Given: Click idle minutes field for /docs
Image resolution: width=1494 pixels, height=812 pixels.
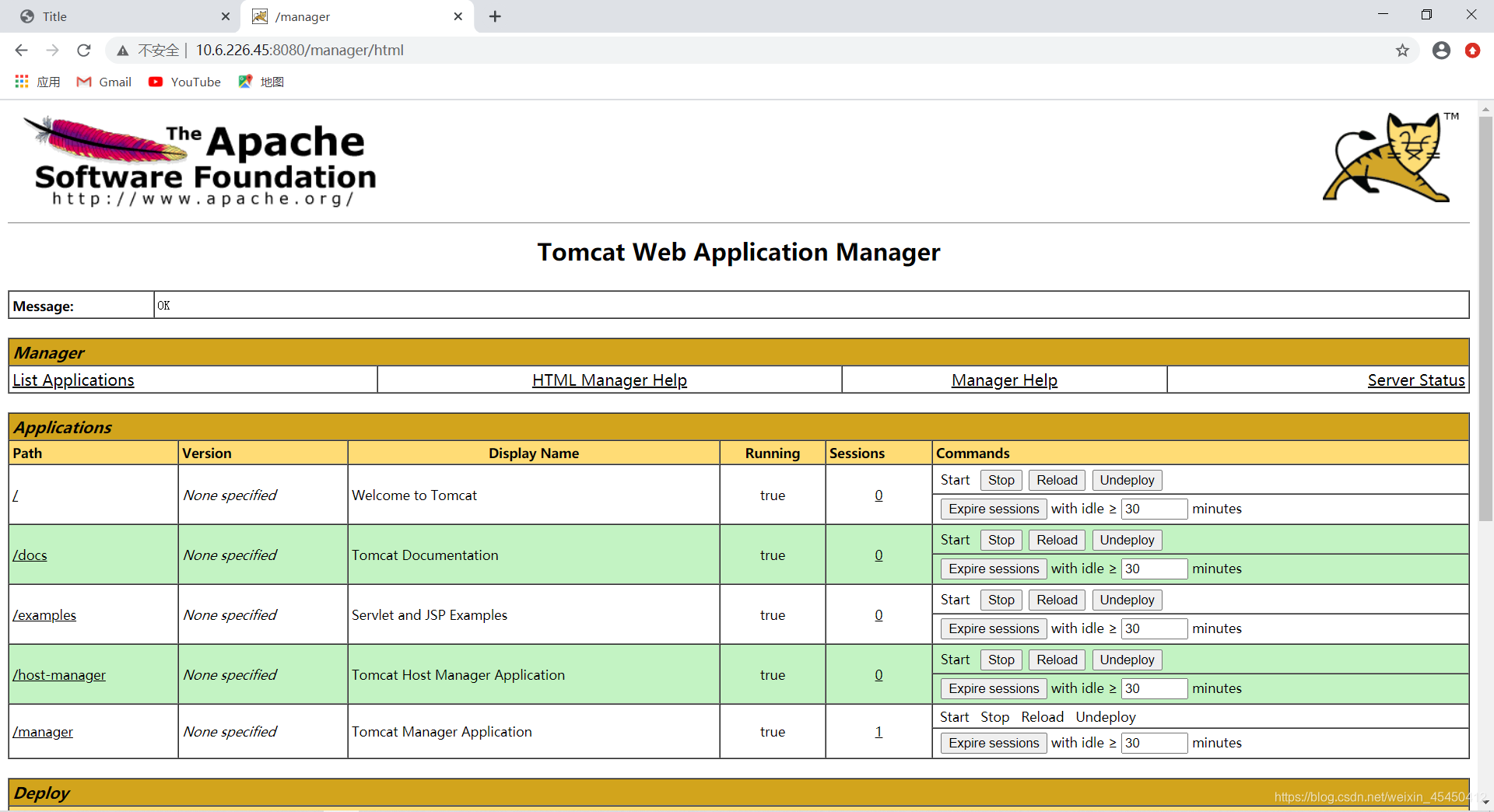Looking at the screenshot, I should [1154, 569].
